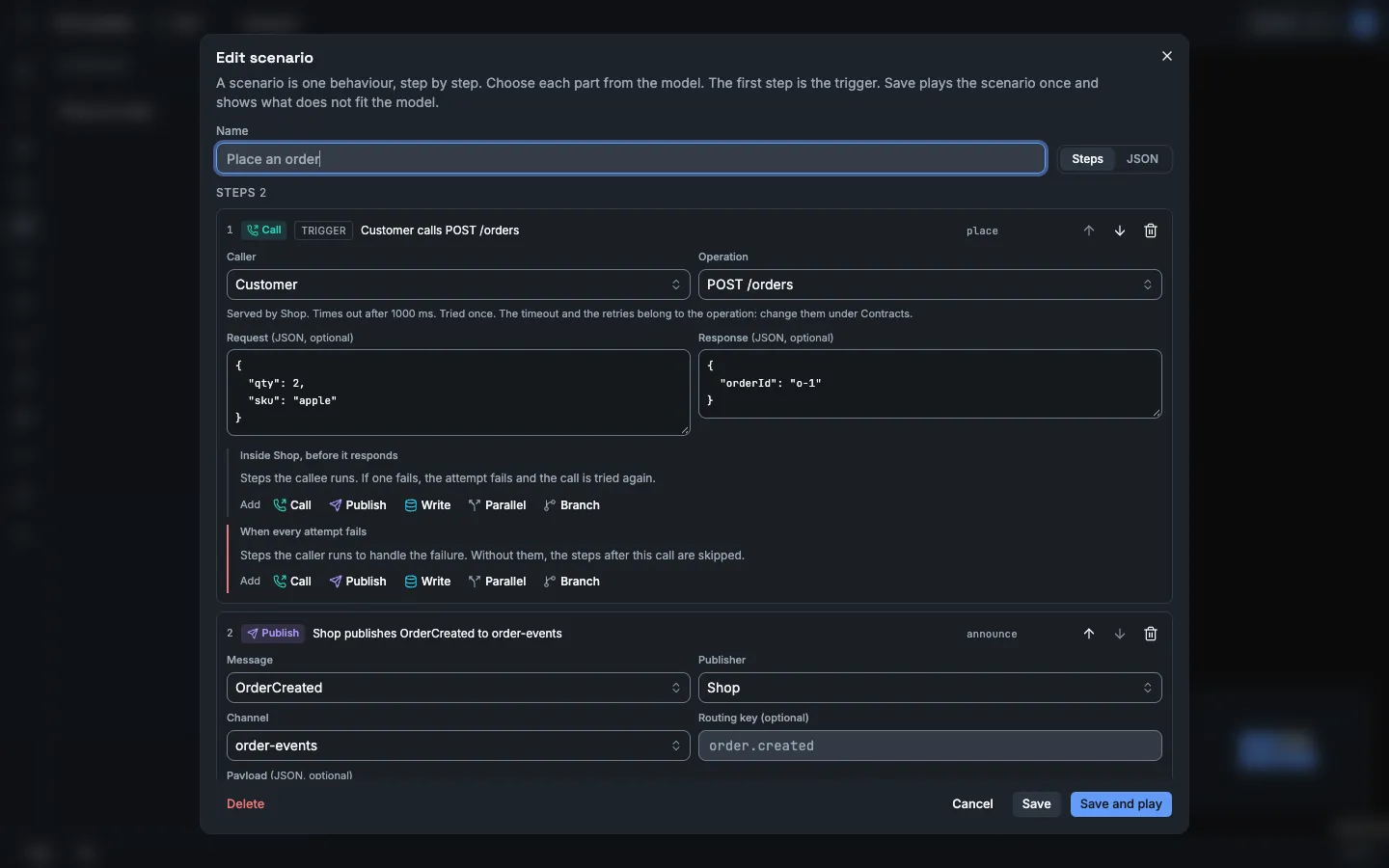Close the Edit scenario dialog
The width and height of the screenshot is (1389, 868).
pos(1167,56)
